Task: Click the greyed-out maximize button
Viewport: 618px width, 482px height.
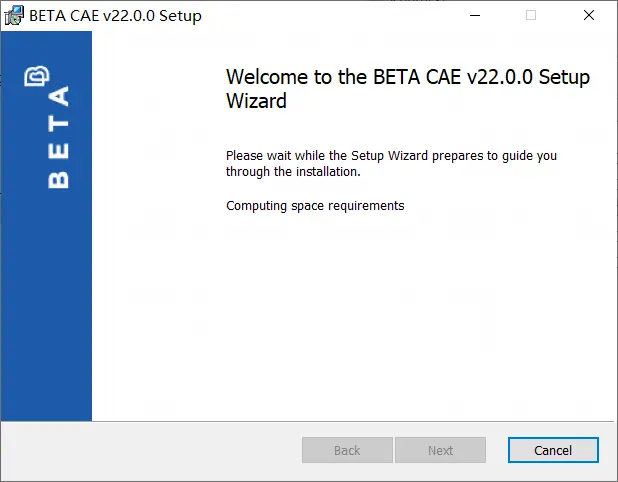Action: click(531, 15)
